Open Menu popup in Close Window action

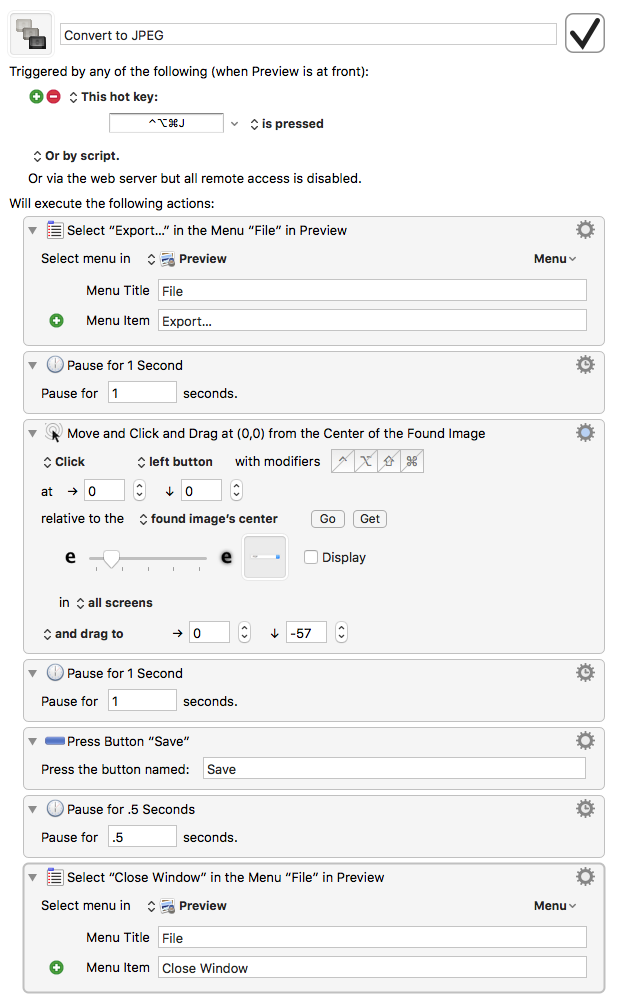[555, 906]
